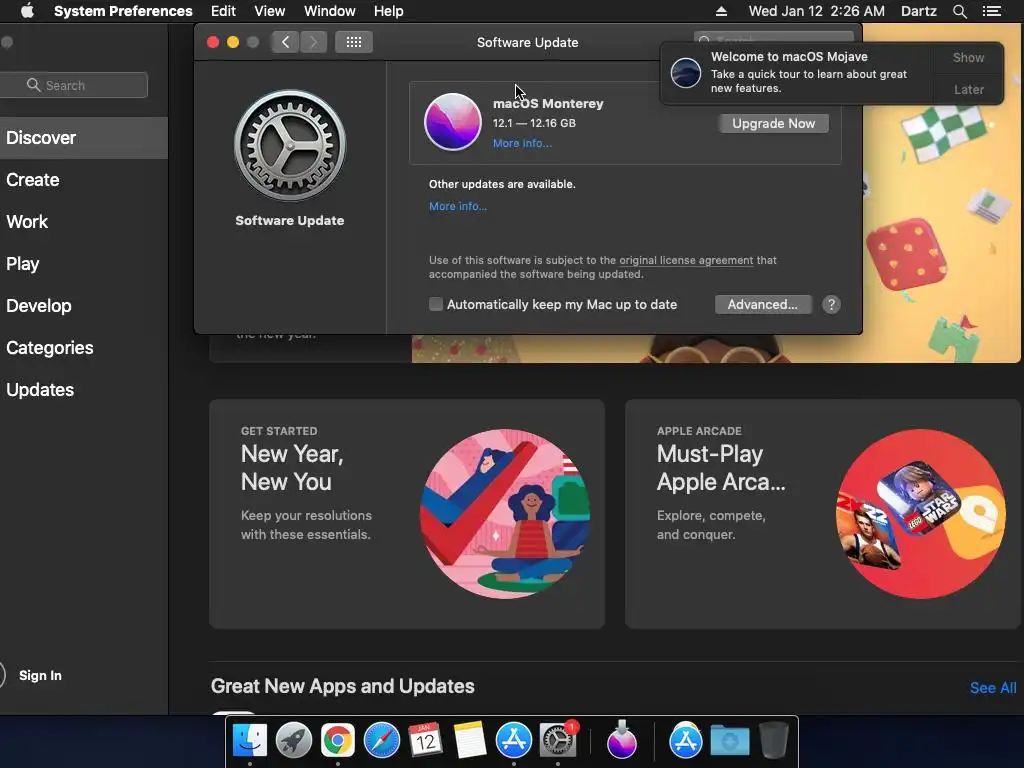
Task: Click the Mojave notification icon
Action: 686,72
